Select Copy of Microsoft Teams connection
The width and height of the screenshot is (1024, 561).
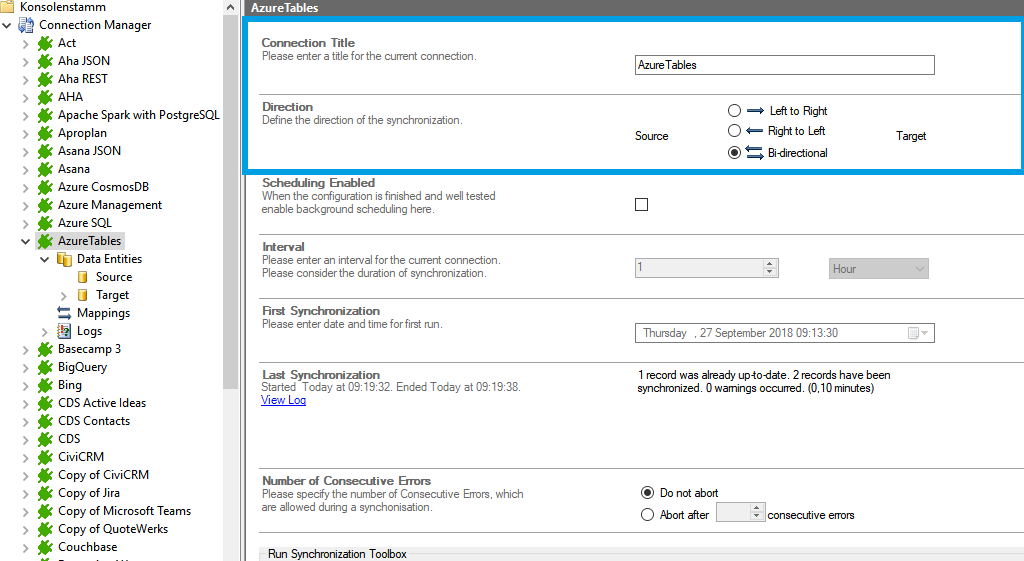(124, 511)
